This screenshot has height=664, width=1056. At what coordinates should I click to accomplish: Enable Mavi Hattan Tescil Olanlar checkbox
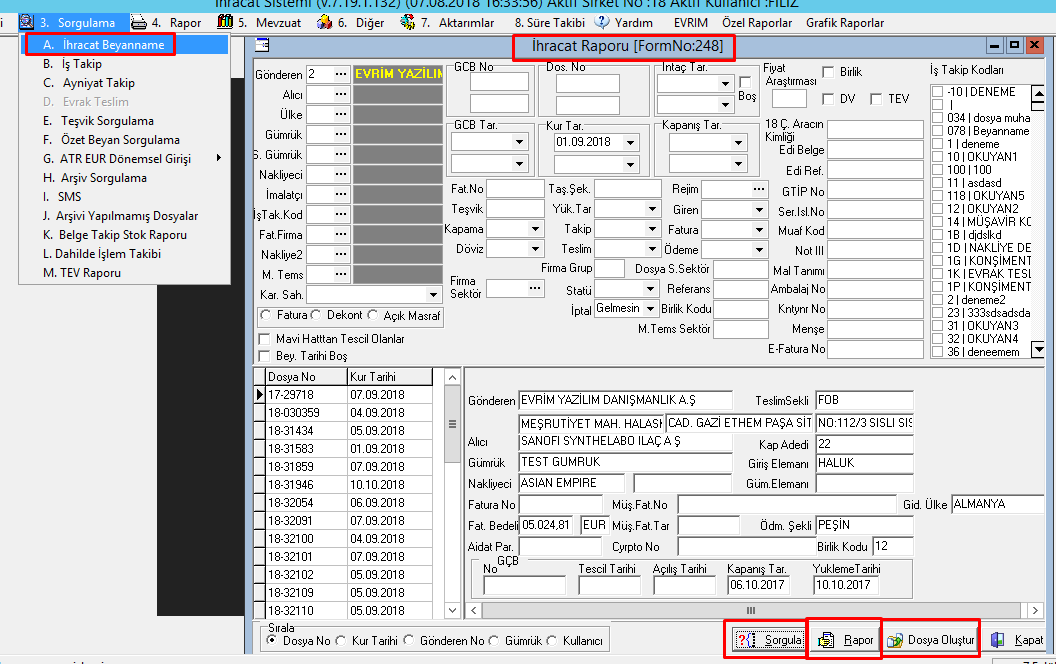(265, 339)
